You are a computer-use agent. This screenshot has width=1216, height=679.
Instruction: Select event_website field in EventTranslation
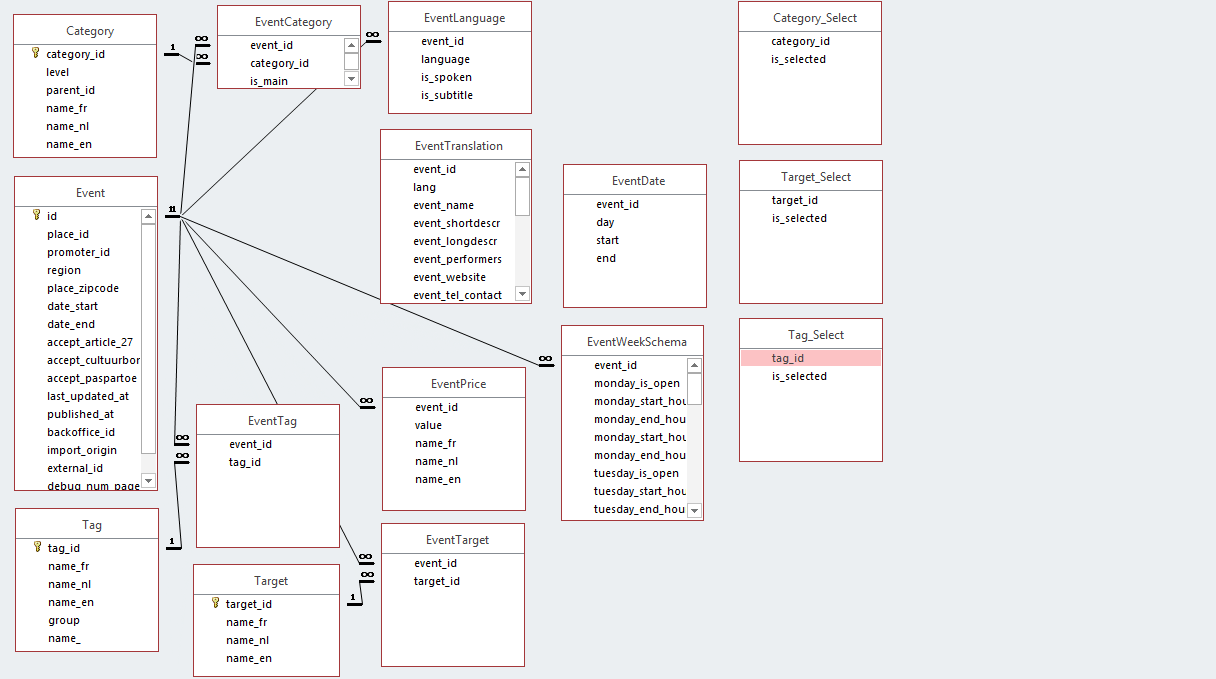(x=448, y=277)
